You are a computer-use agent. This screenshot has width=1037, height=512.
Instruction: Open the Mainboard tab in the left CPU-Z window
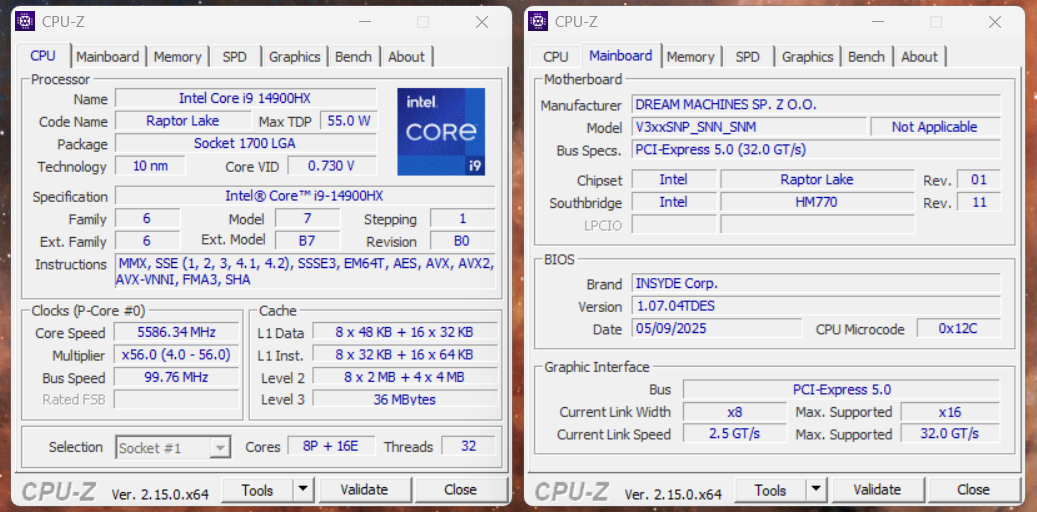[x=107, y=57]
